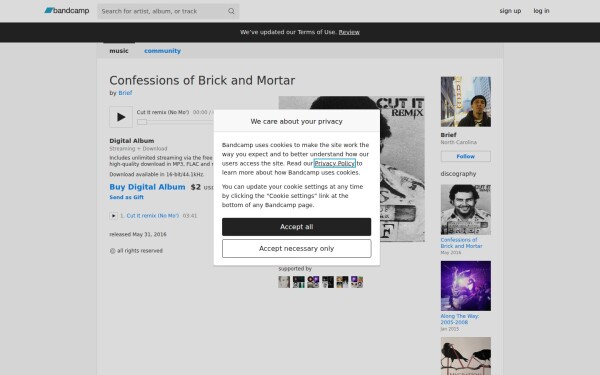This screenshot has width=600, height=375.
Task: Click the all rights reserved copyright icon
Action: pyautogui.click(x=112, y=251)
